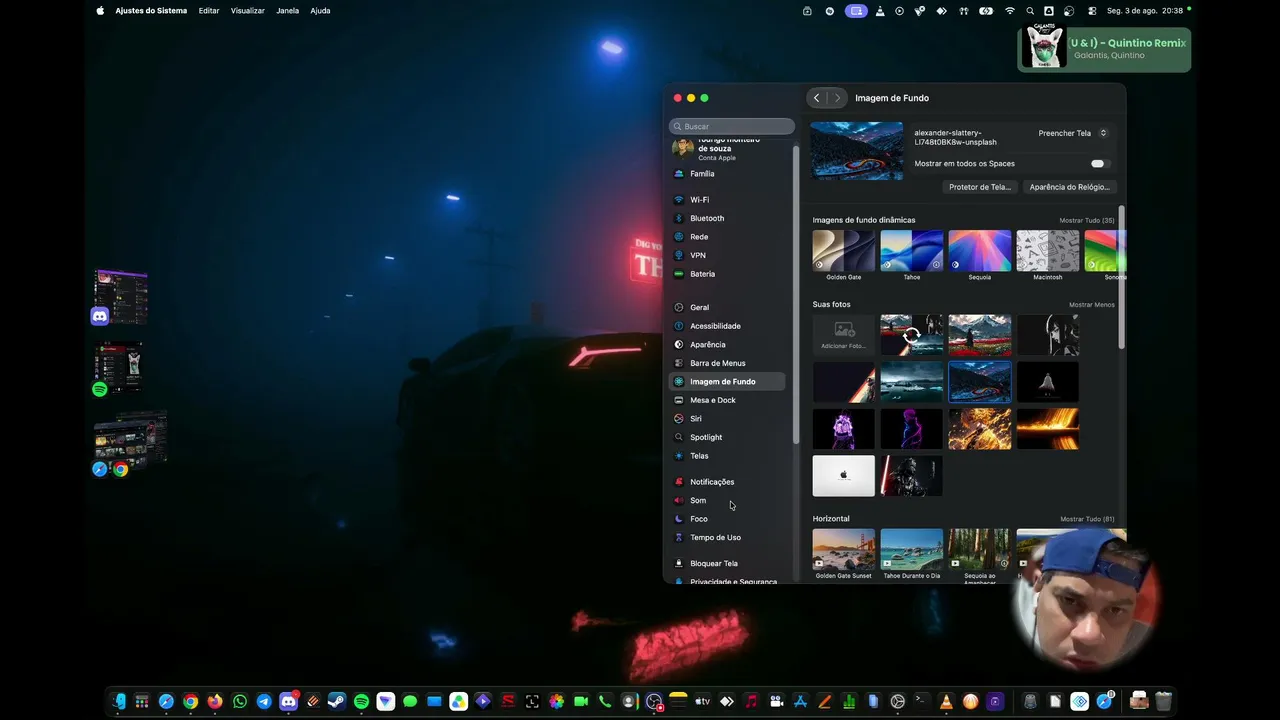Open Firefox from the Dock
Screen dimensions: 1280x720
(x=215, y=702)
